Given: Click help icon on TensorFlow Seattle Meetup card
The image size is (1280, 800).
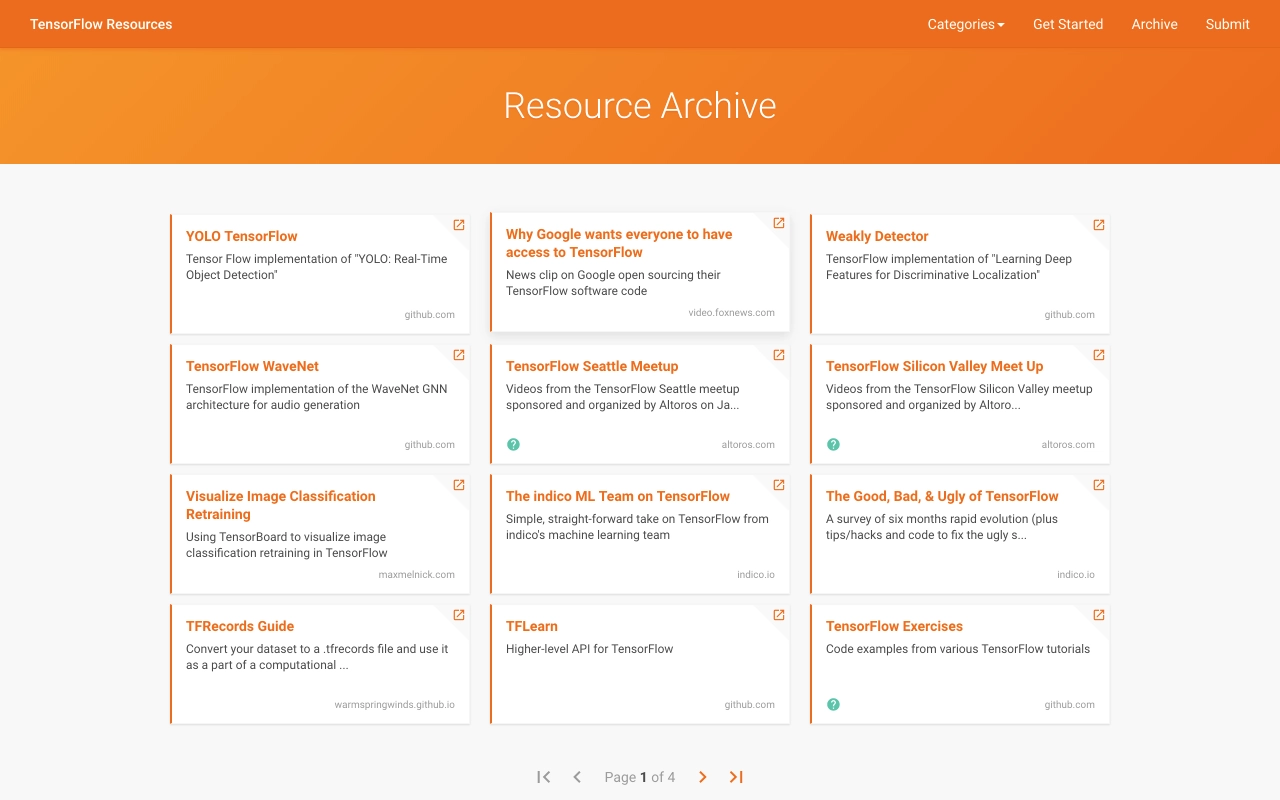Looking at the screenshot, I should [513, 444].
